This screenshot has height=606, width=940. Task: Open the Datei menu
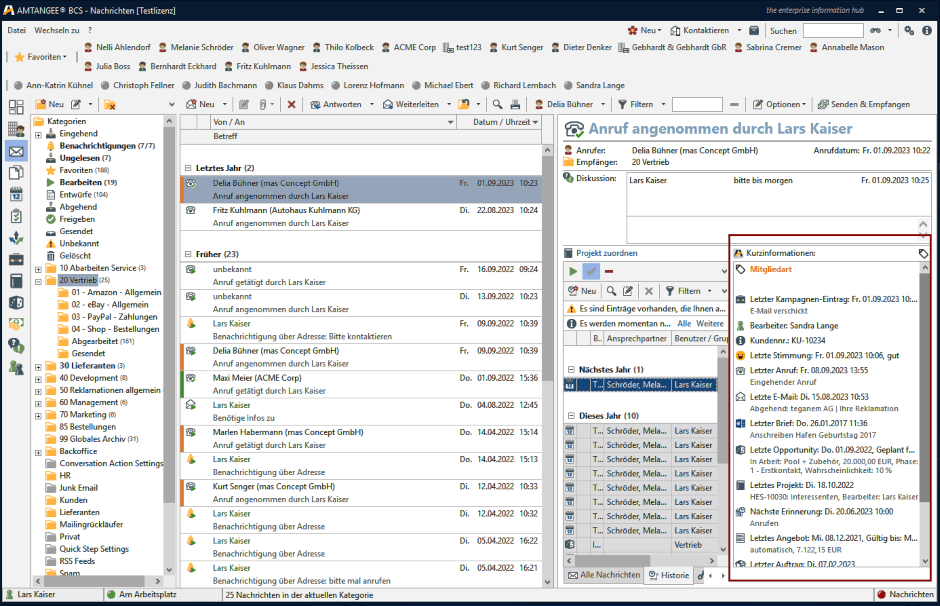coord(17,30)
